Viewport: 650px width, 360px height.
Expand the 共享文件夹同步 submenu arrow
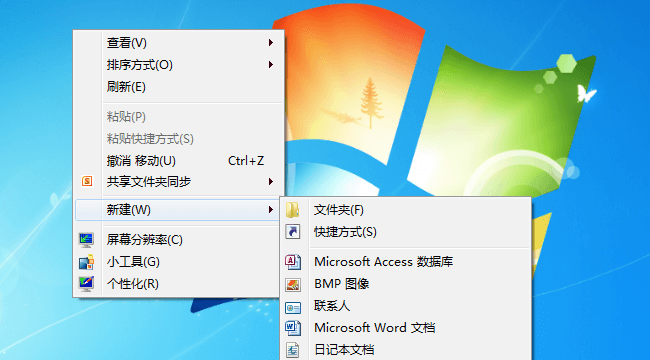pos(271,181)
